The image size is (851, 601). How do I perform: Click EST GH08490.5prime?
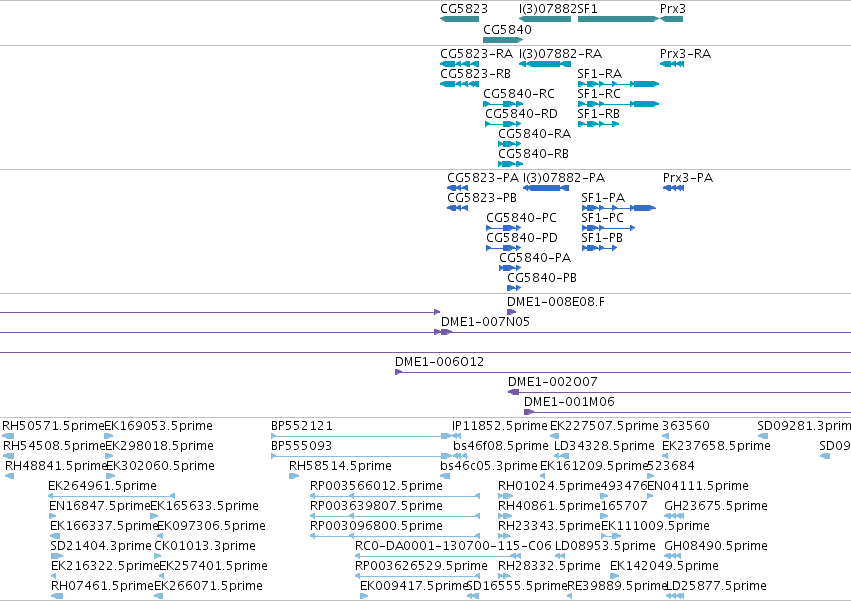(716, 547)
